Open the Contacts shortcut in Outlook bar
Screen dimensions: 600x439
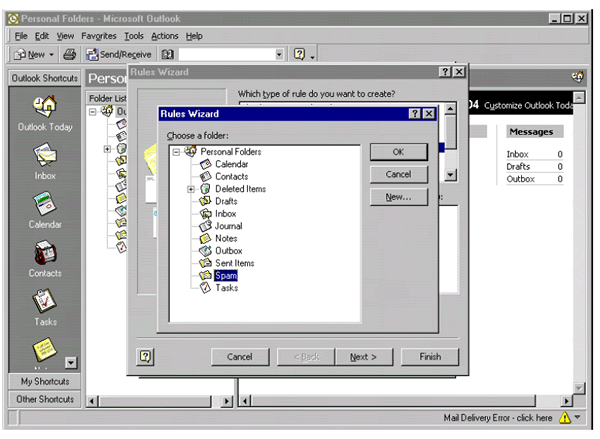point(45,252)
